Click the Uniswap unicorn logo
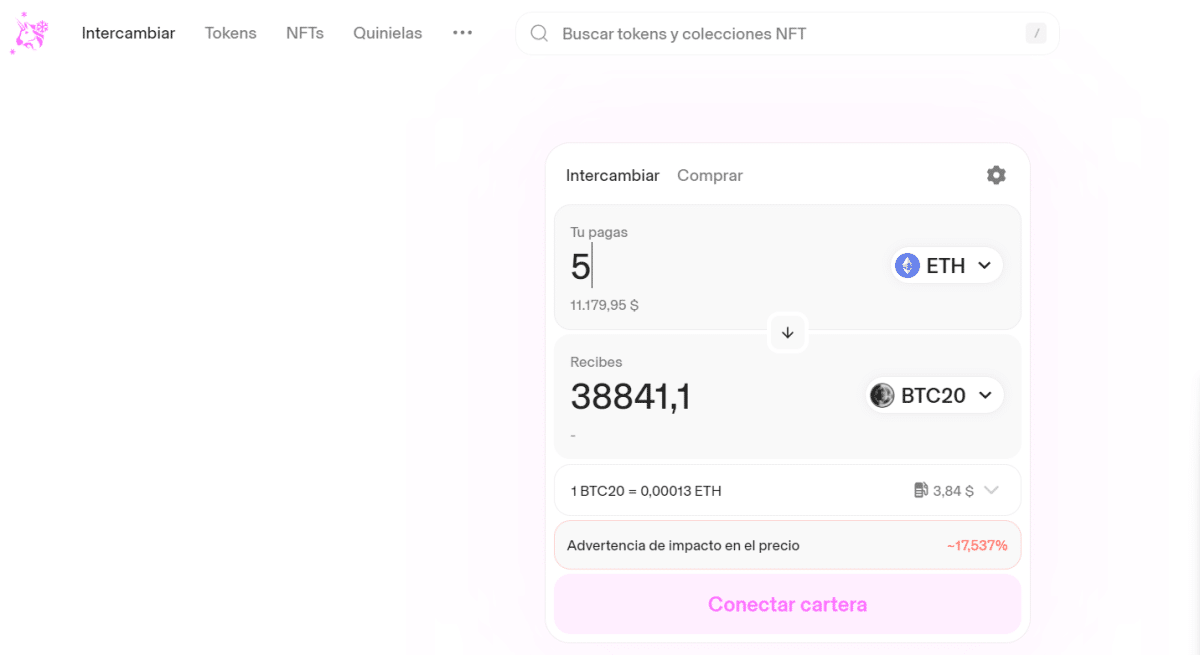Viewport: 1200px width, 655px height. (30, 31)
